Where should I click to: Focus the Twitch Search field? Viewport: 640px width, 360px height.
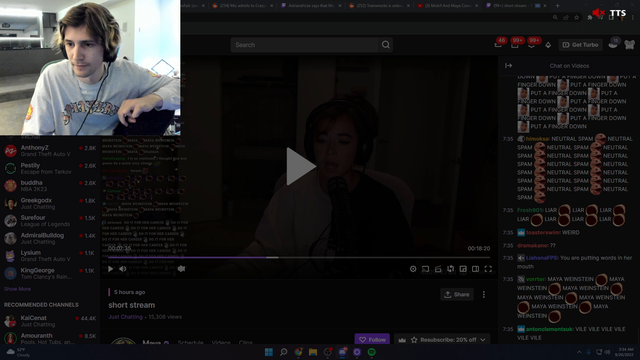click(x=304, y=45)
